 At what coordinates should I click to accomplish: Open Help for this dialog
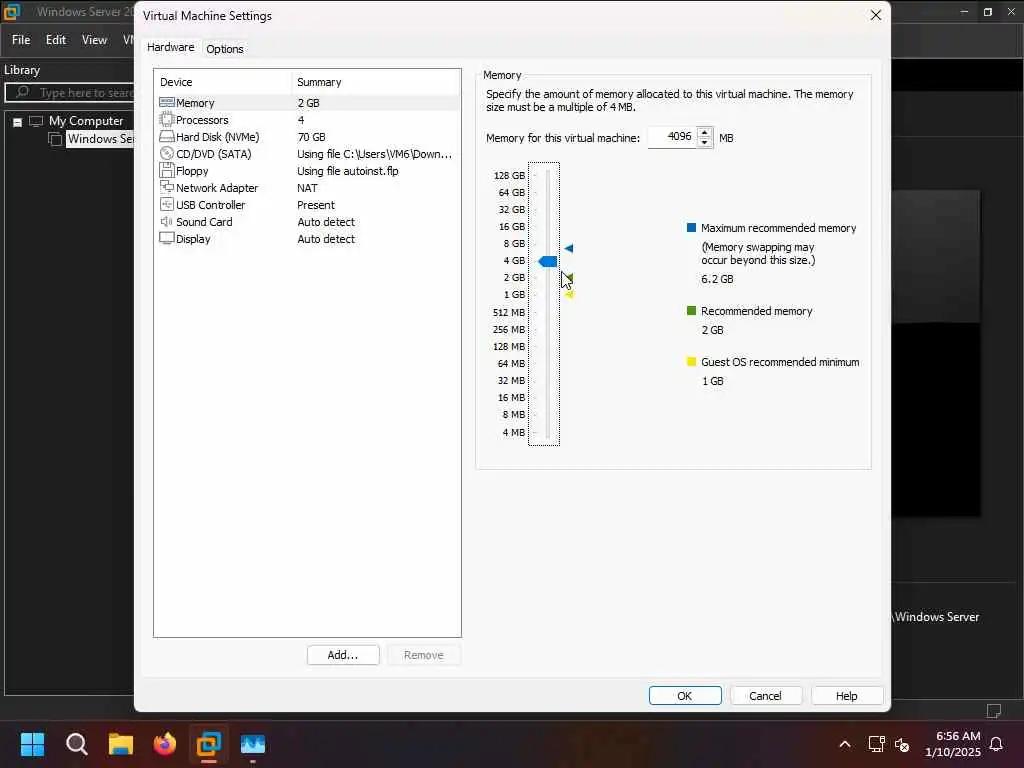[x=846, y=696]
